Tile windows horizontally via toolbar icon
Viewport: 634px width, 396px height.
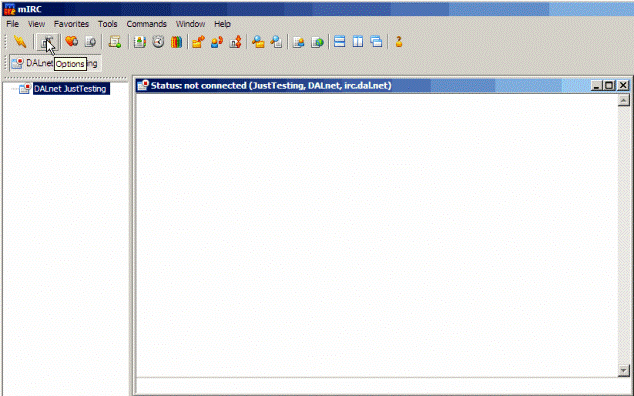[x=340, y=42]
